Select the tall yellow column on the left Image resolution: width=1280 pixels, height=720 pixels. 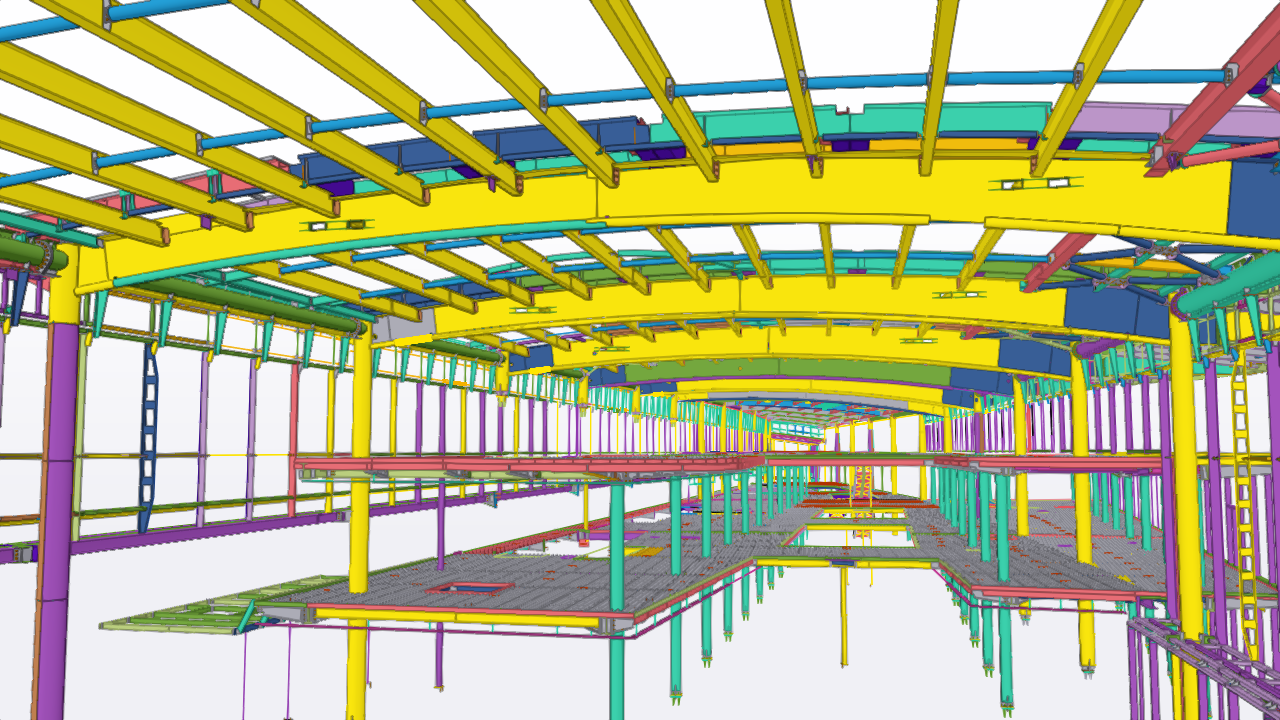[x=360, y=480]
